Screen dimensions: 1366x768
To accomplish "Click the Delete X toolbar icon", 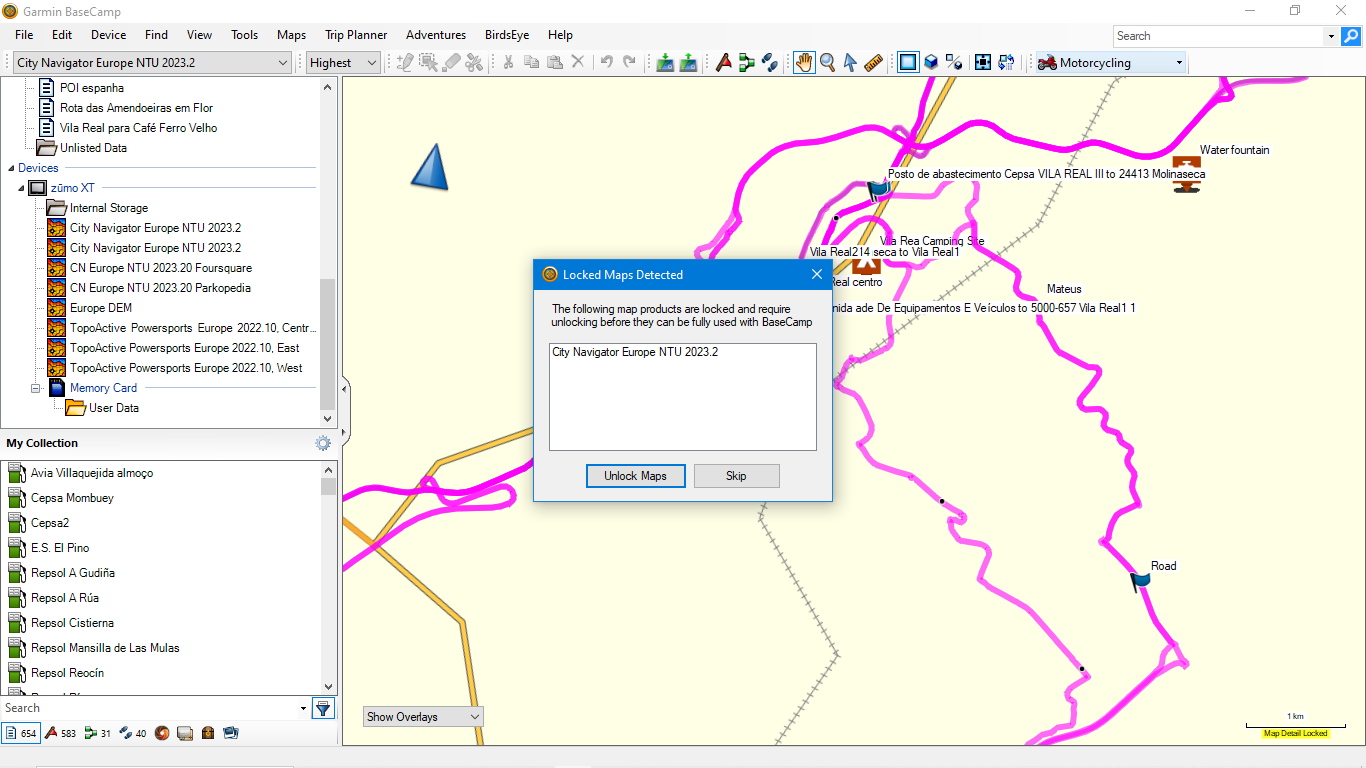I will 578,62.
